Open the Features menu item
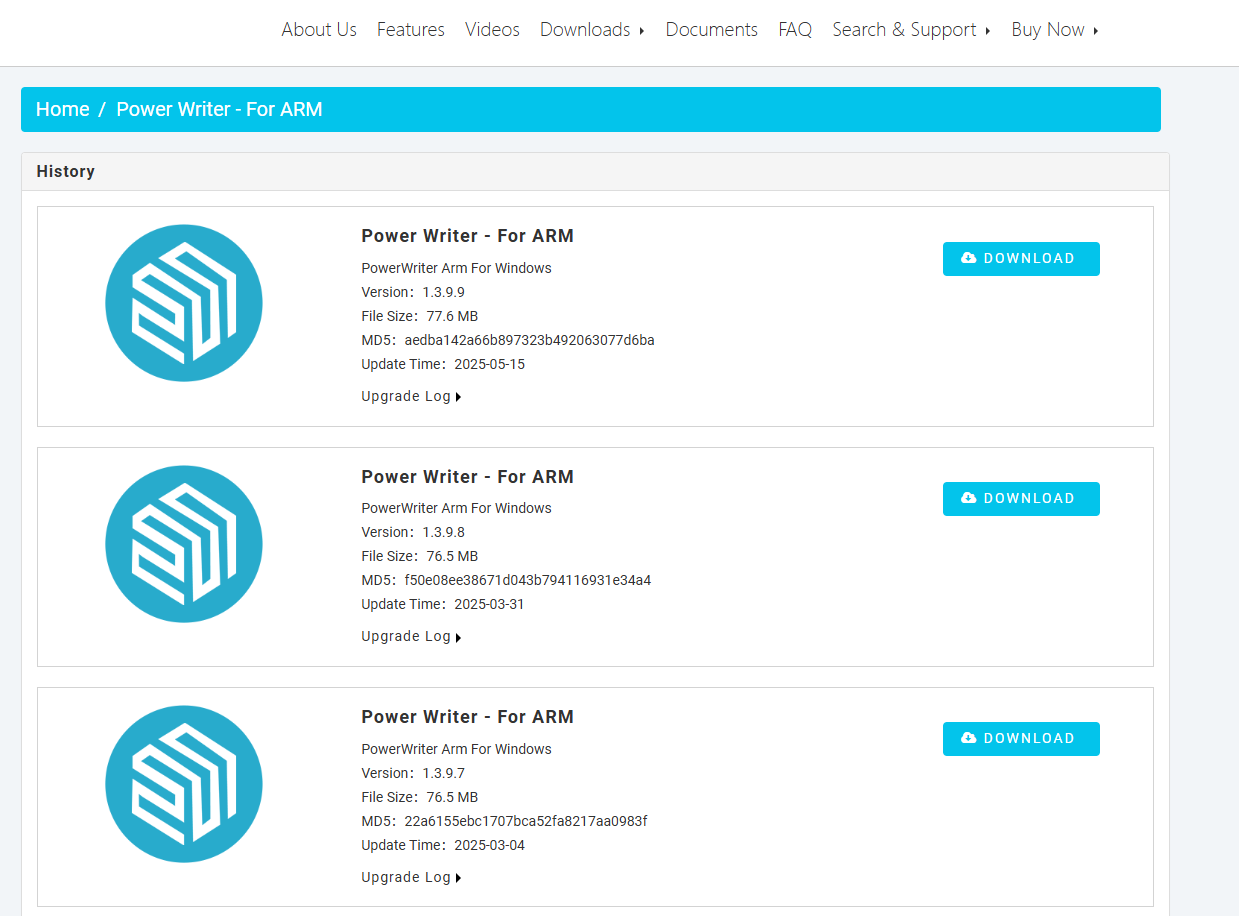Viewport: 1239px width, 916px height. coord(411,30)
